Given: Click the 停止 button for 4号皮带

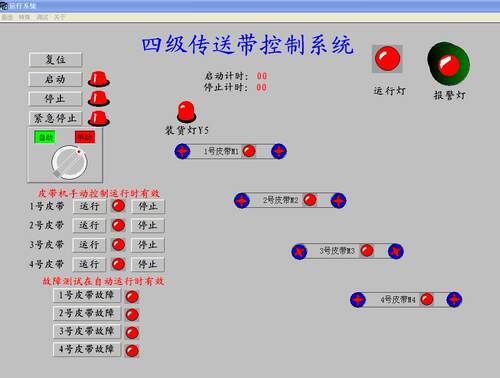Looking at the screenshot, I should [148, 264].
